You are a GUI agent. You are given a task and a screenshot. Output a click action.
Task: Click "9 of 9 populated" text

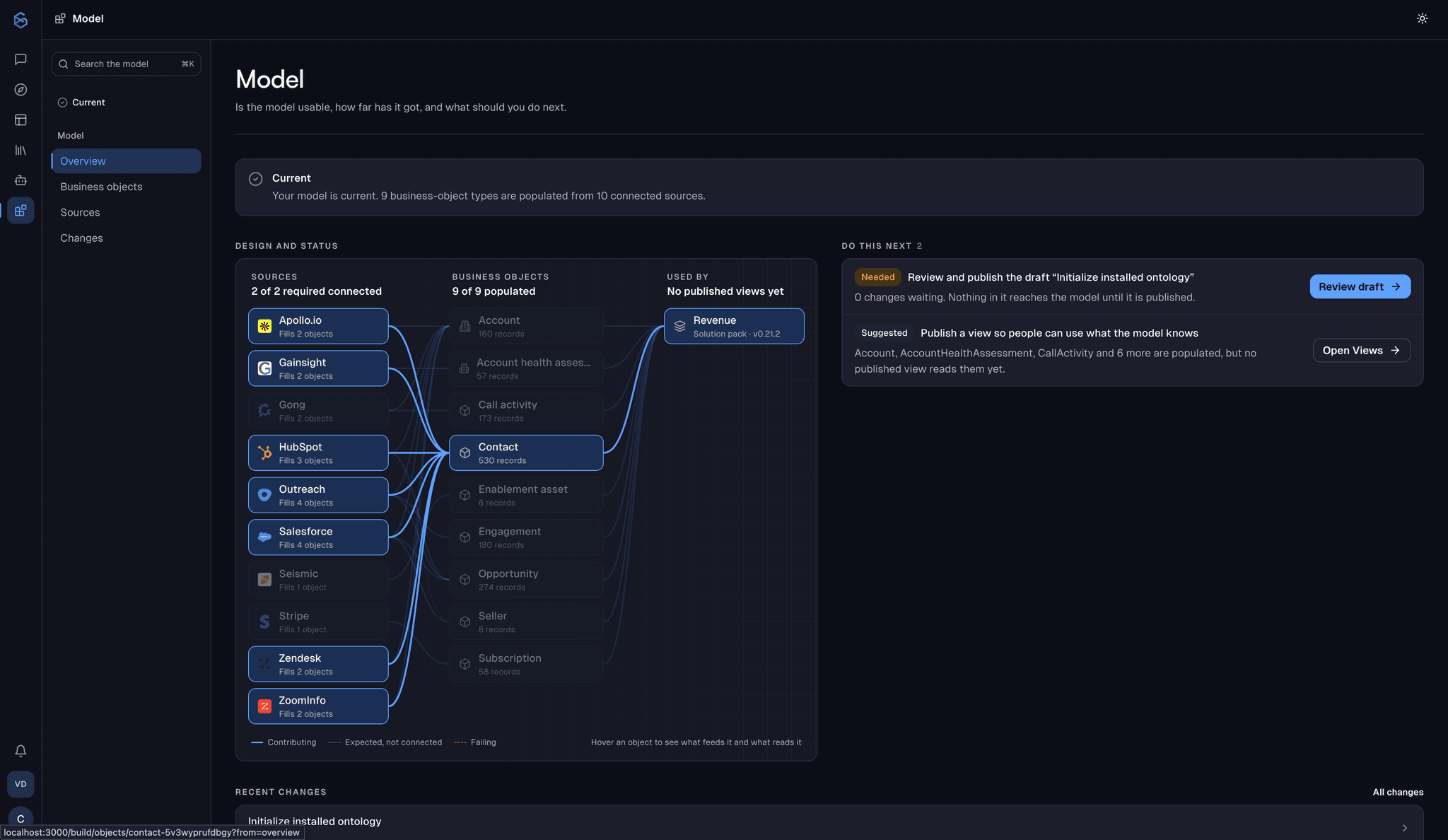(494, 291)
